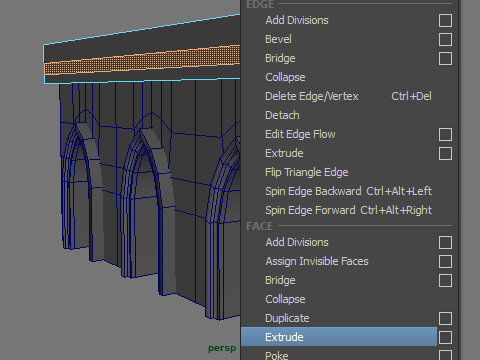480x360 pixels.
Task: Open Duplicate option box
Action: click(x=445, y=318)
